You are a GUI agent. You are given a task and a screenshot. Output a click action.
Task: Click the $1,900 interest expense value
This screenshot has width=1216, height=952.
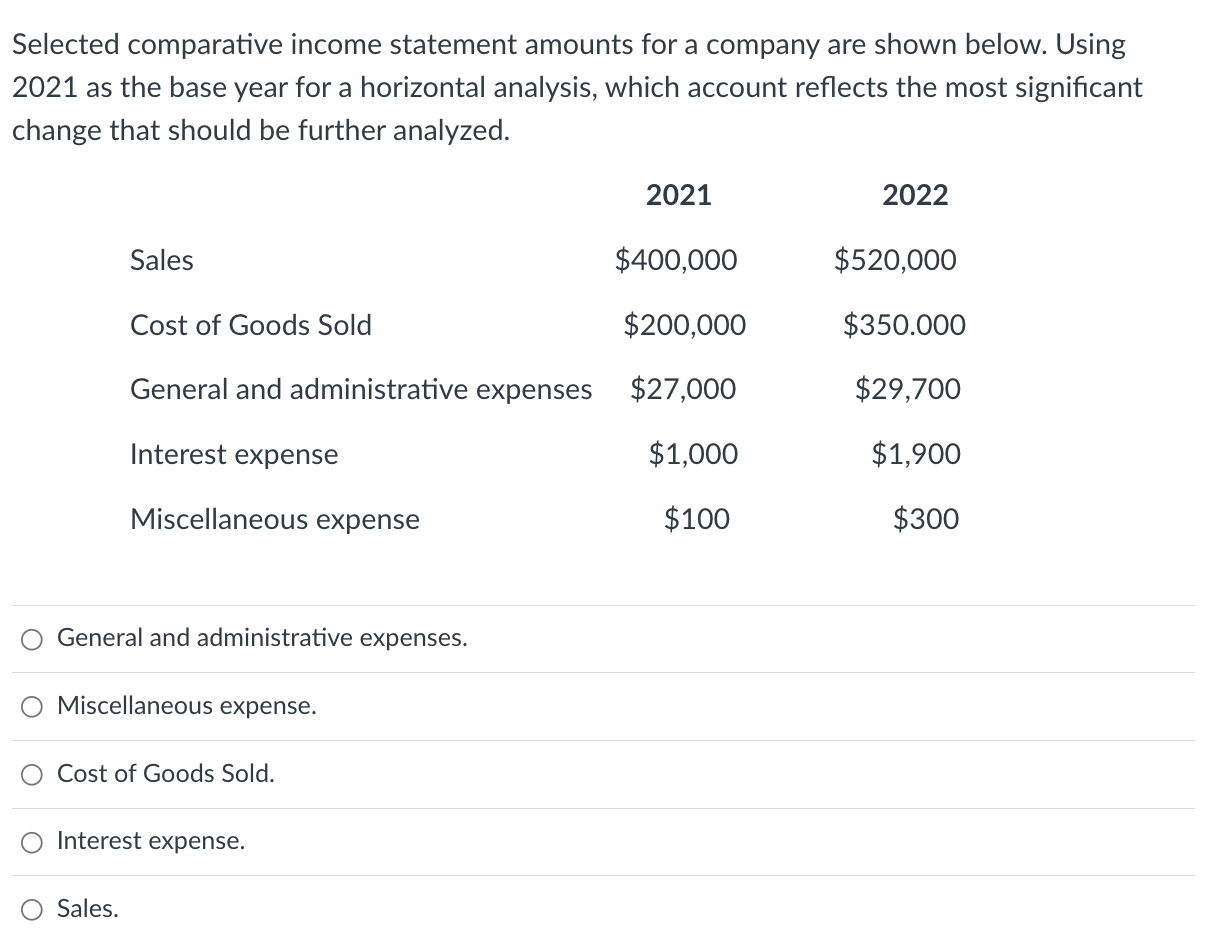(x=916, y=455)
